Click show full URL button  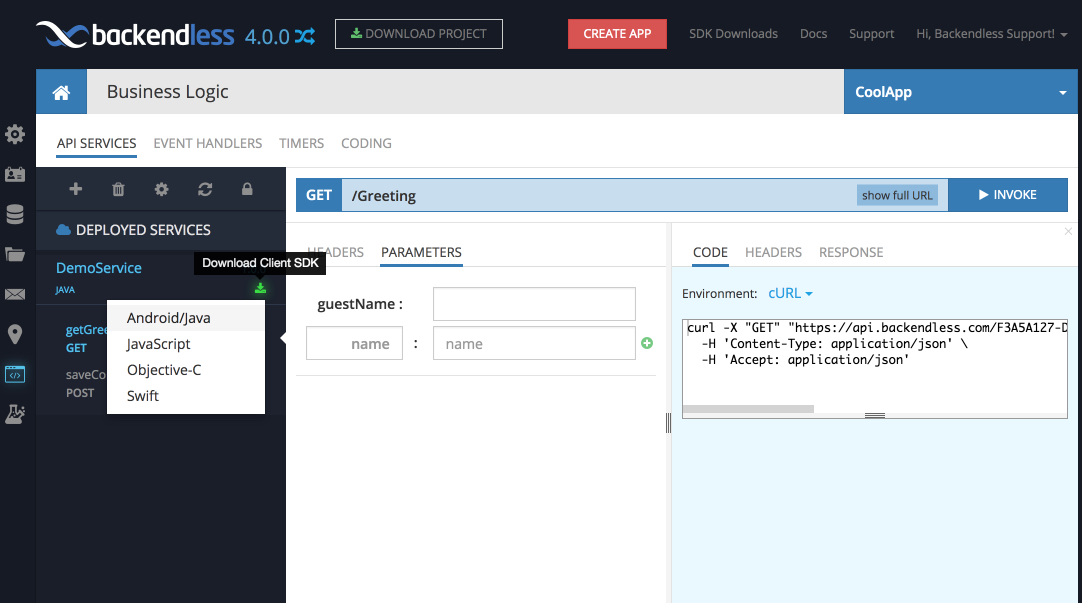click(x=897, y=195)
